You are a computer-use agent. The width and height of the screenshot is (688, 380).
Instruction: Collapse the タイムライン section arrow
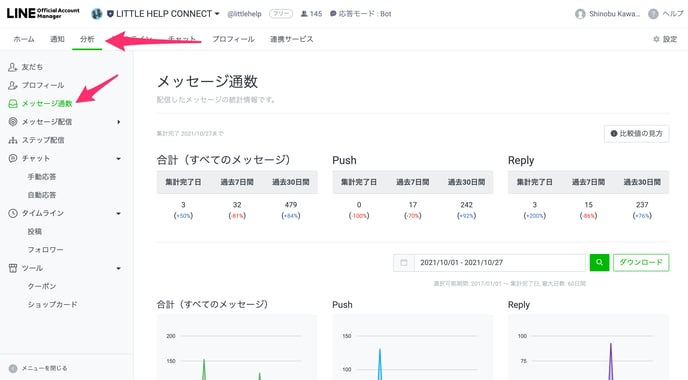(x=118, y=213)
